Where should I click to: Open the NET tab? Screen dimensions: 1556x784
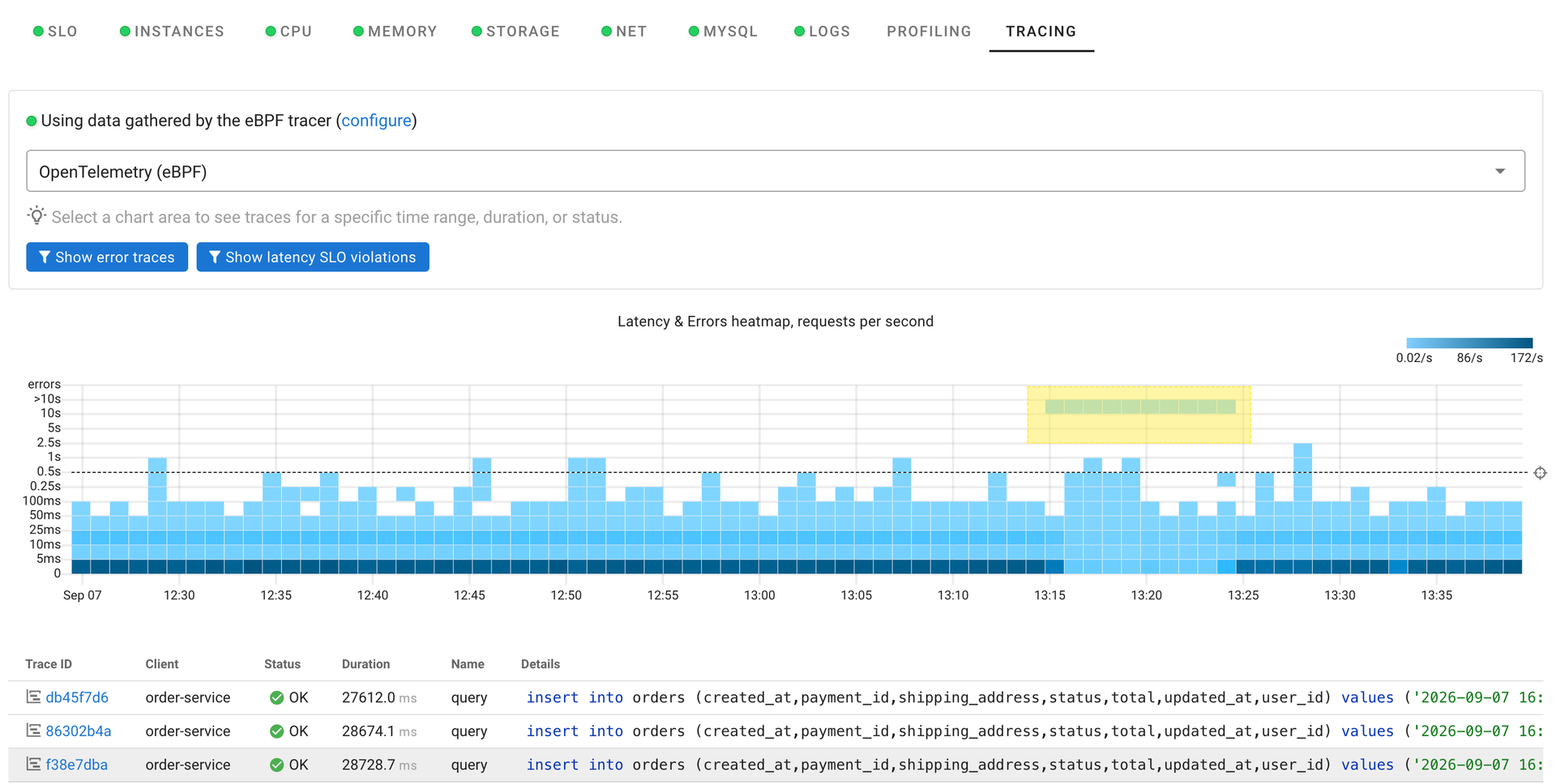624,32
